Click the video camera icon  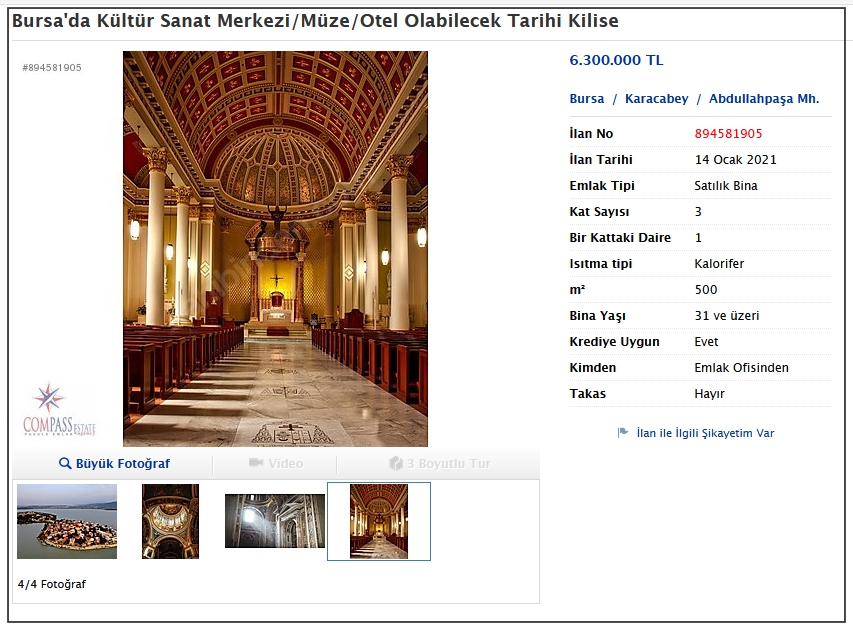pyautogui.click(x=256, y=464)
